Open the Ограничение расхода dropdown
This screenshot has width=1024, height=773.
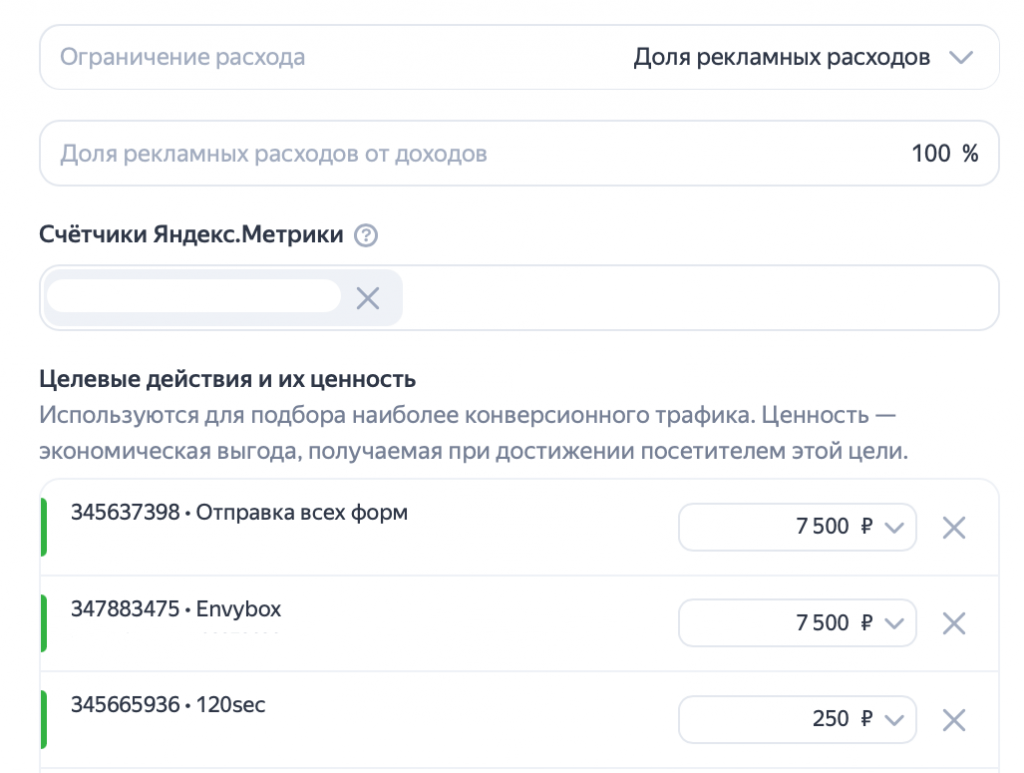pos(957,57)
